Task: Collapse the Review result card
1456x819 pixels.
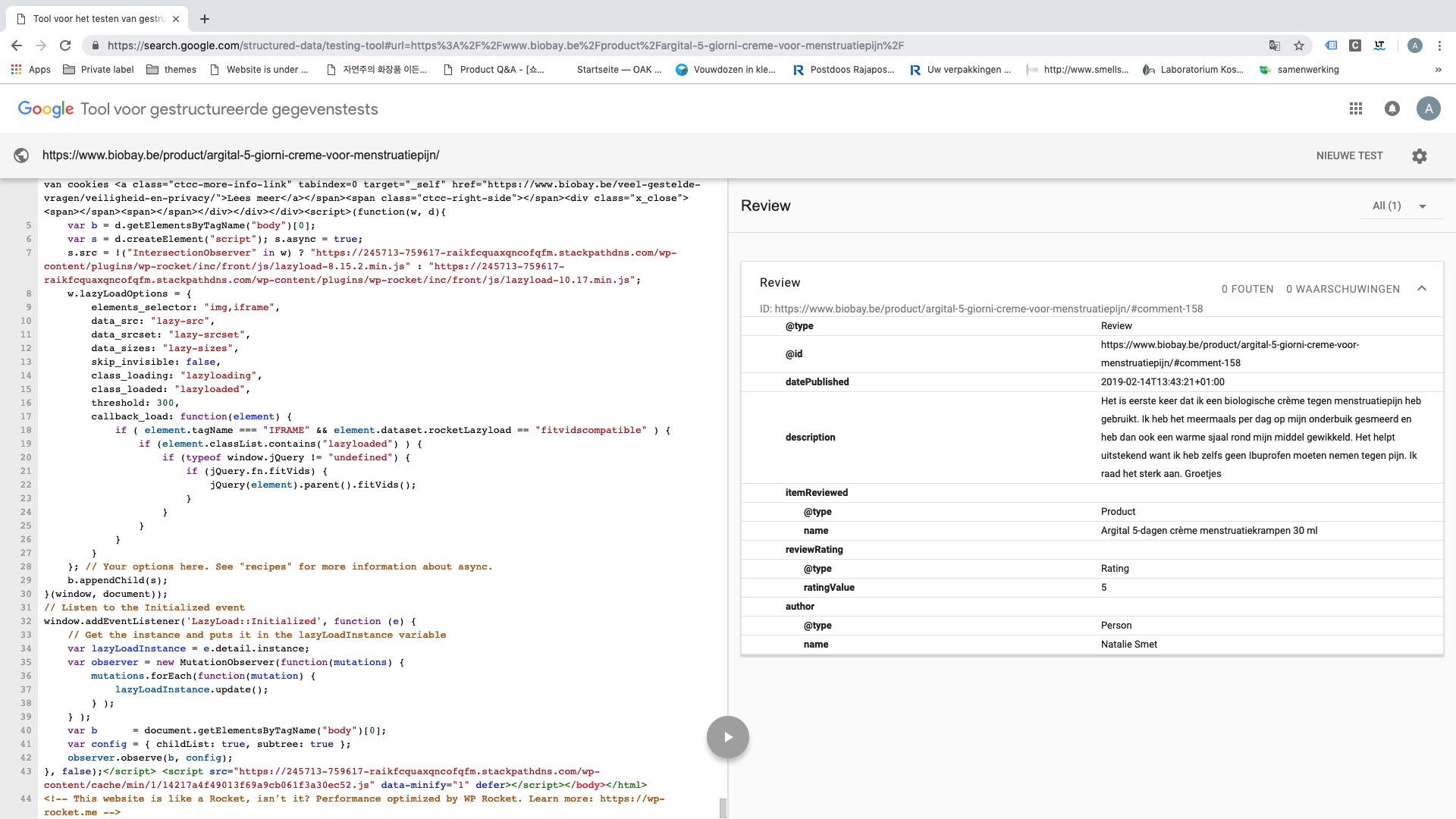Action: 1422,288
